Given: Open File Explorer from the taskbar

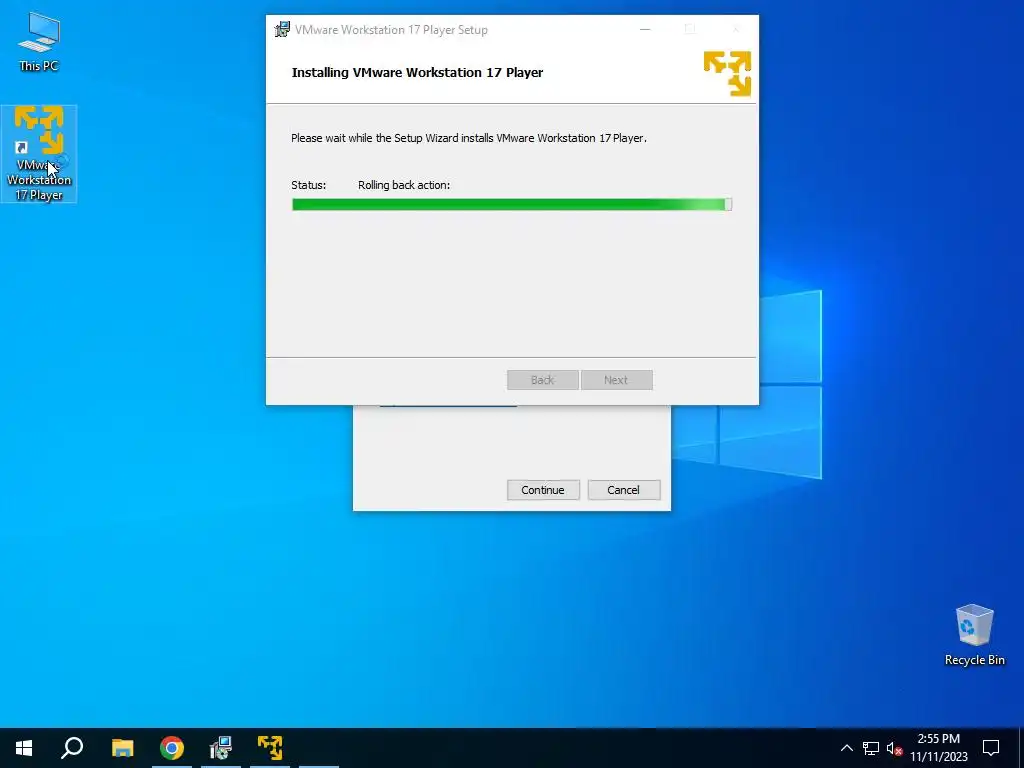Looking at the screenshot, I should [x=122, y=748].
